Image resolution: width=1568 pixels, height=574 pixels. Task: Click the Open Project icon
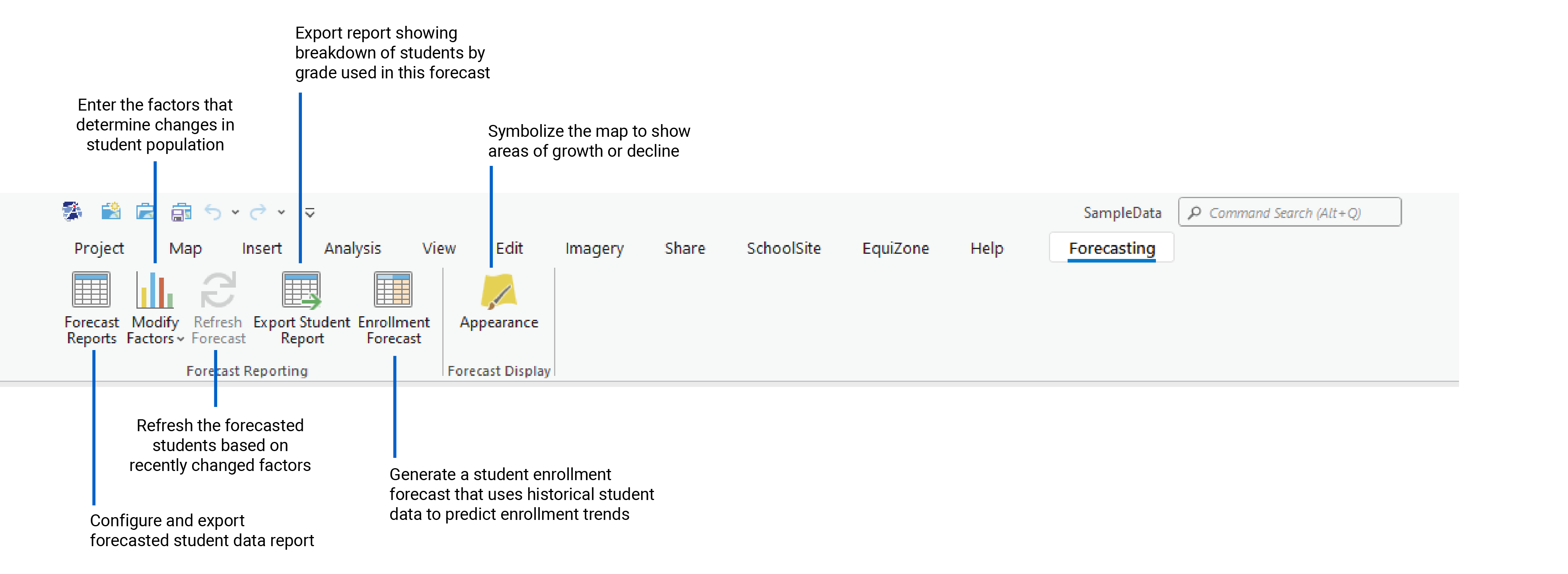tap(146, 212)
